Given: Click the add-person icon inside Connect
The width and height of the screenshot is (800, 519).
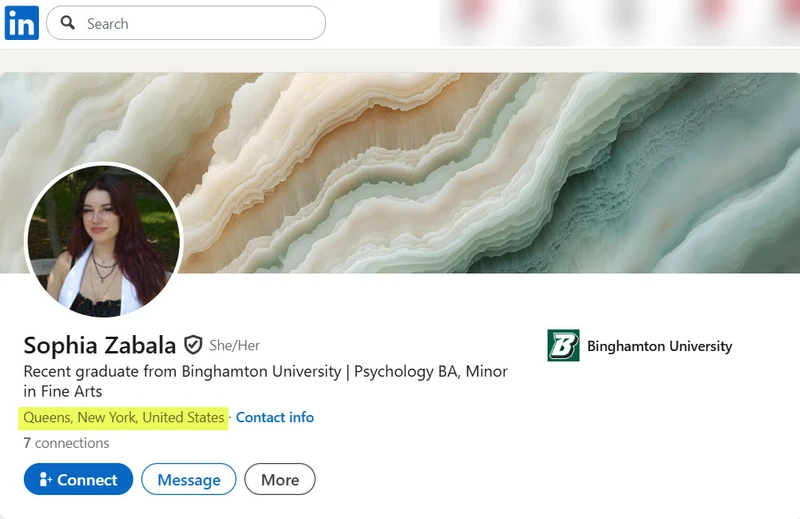Looking at the screenshot, I should pos(45,479).
